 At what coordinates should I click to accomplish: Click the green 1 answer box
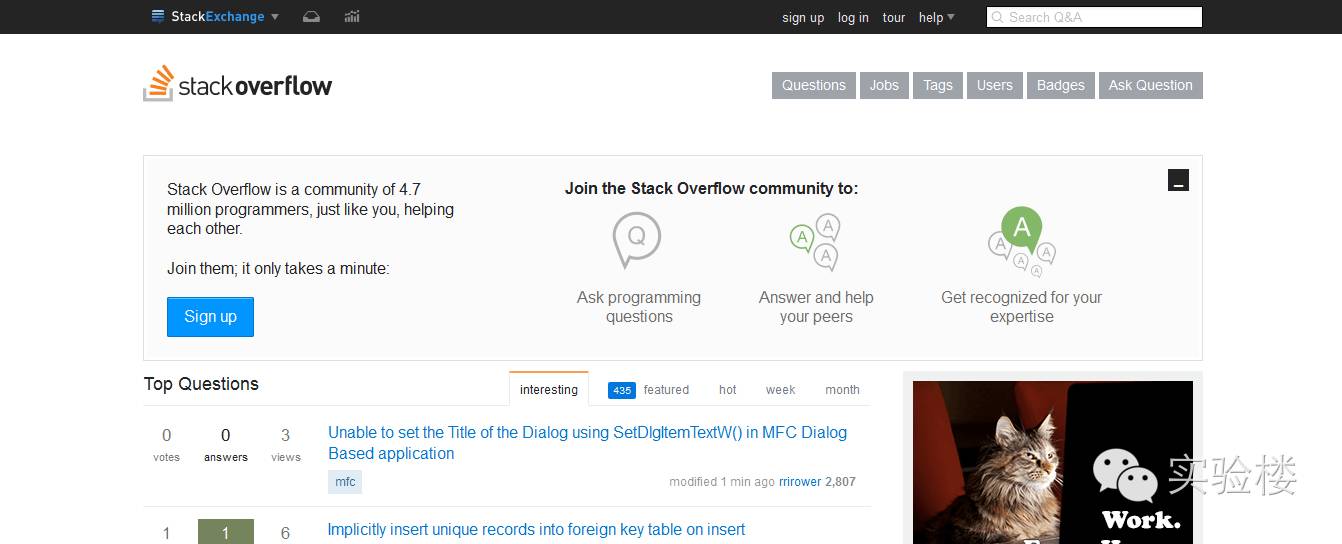pyautogui.click(x=226, y=531)
